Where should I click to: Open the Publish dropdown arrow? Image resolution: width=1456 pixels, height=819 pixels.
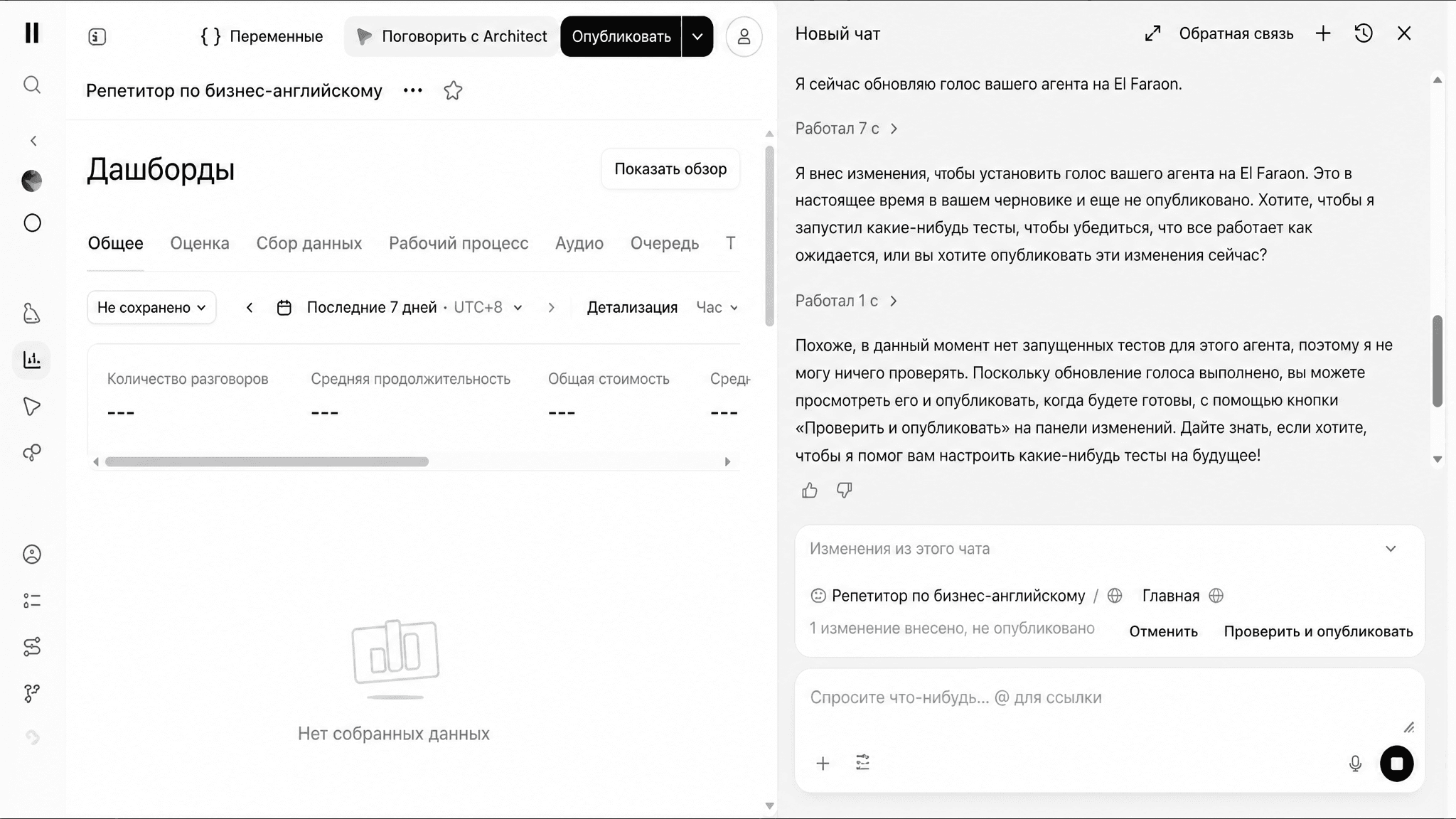point(697,36)
